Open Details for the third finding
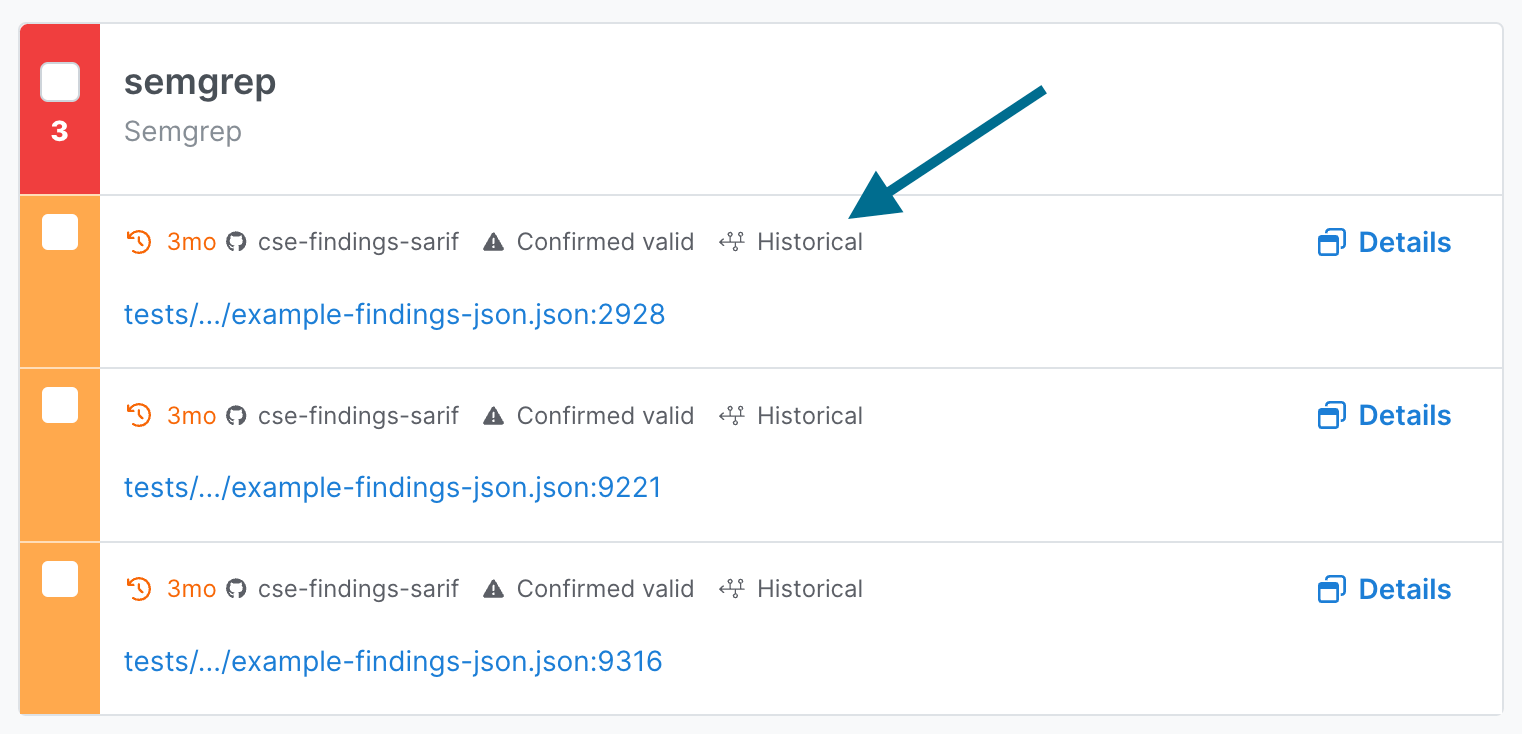This screenshot has width=1522, height=734. [1404, 588]
